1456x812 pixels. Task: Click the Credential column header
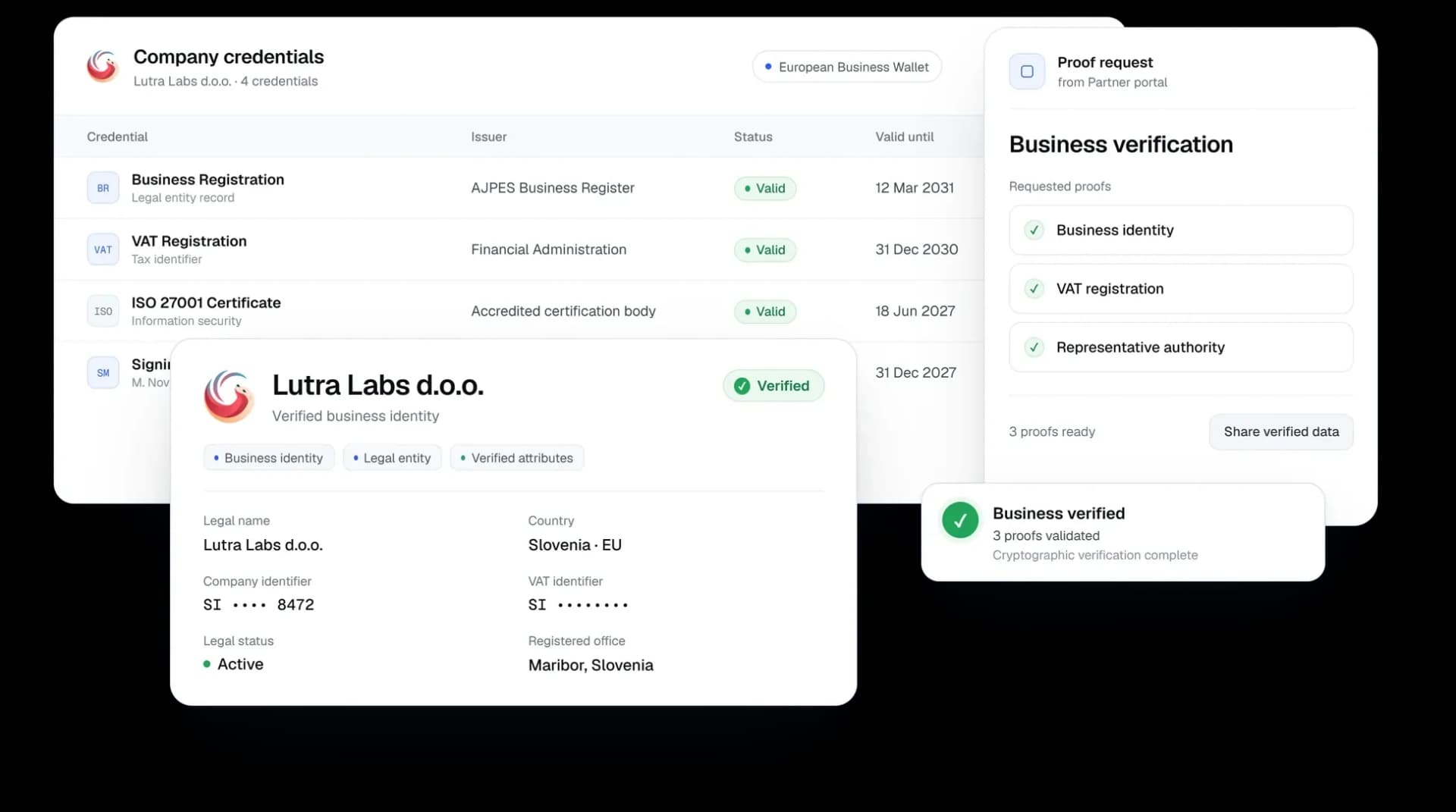pyautogui.click(x=117, y=136)
